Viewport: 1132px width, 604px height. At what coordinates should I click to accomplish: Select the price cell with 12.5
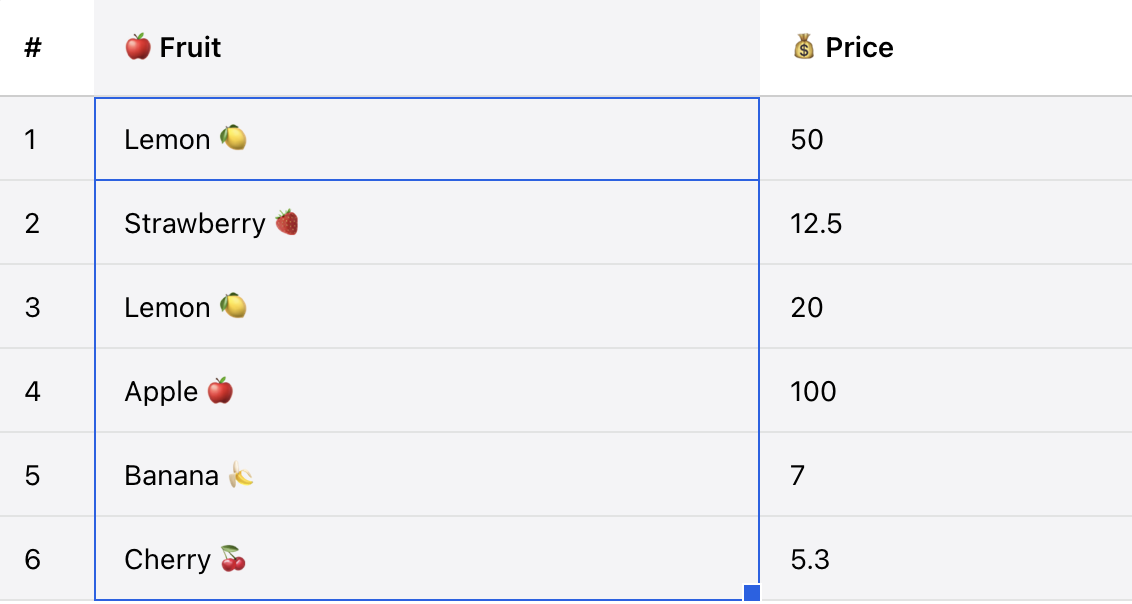click(x=816, y=223)
